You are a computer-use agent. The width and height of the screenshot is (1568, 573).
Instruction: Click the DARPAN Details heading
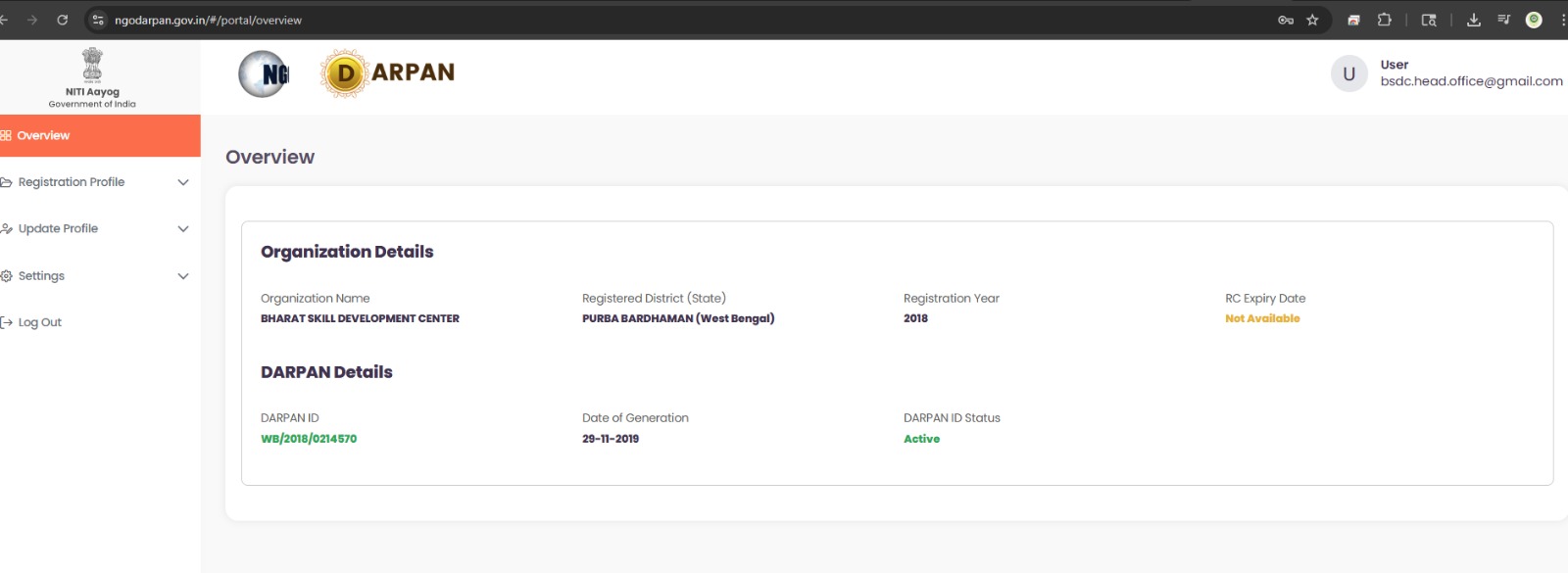[x=326, y=372]
